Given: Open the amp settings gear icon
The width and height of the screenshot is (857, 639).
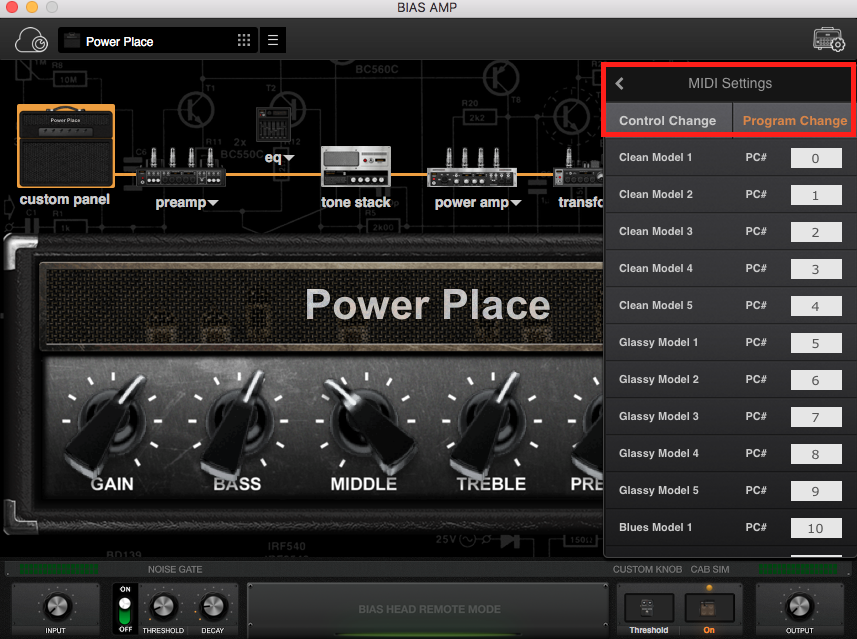Looking at the screenshot, I should (x=829, y=39).
